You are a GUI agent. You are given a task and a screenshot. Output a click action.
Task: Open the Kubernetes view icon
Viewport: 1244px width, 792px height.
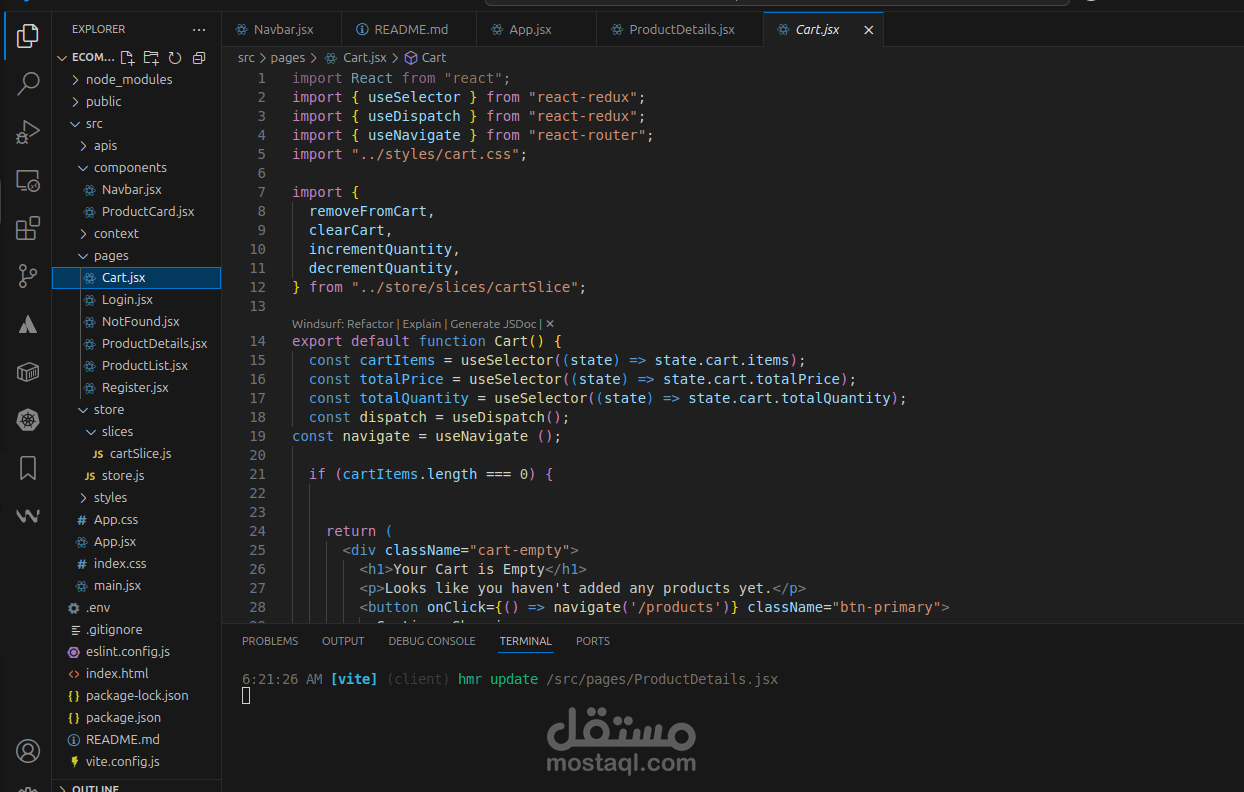click(x=28, y=421)
